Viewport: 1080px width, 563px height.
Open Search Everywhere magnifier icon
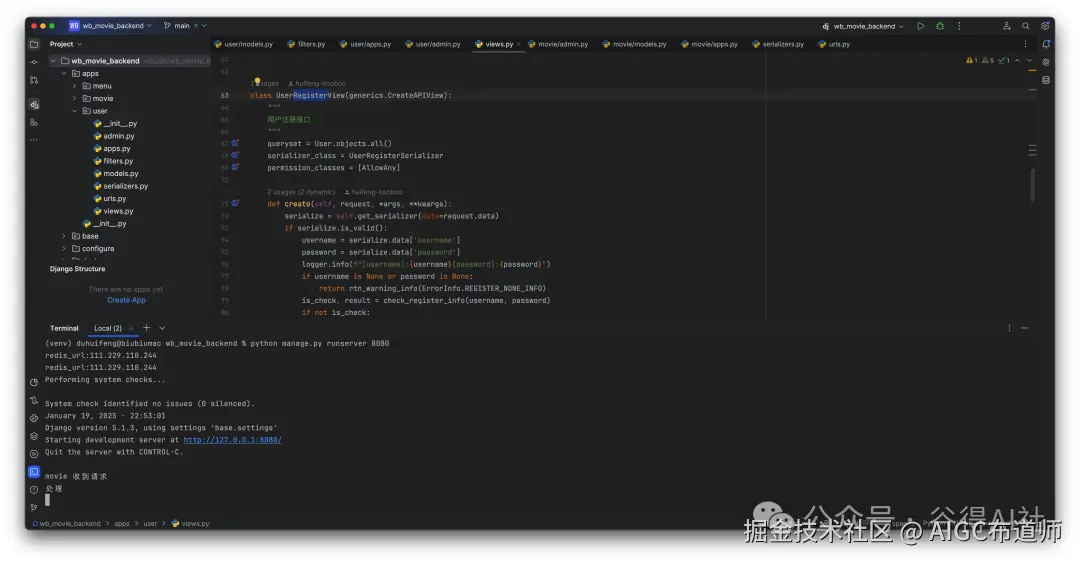(1026, 26)
